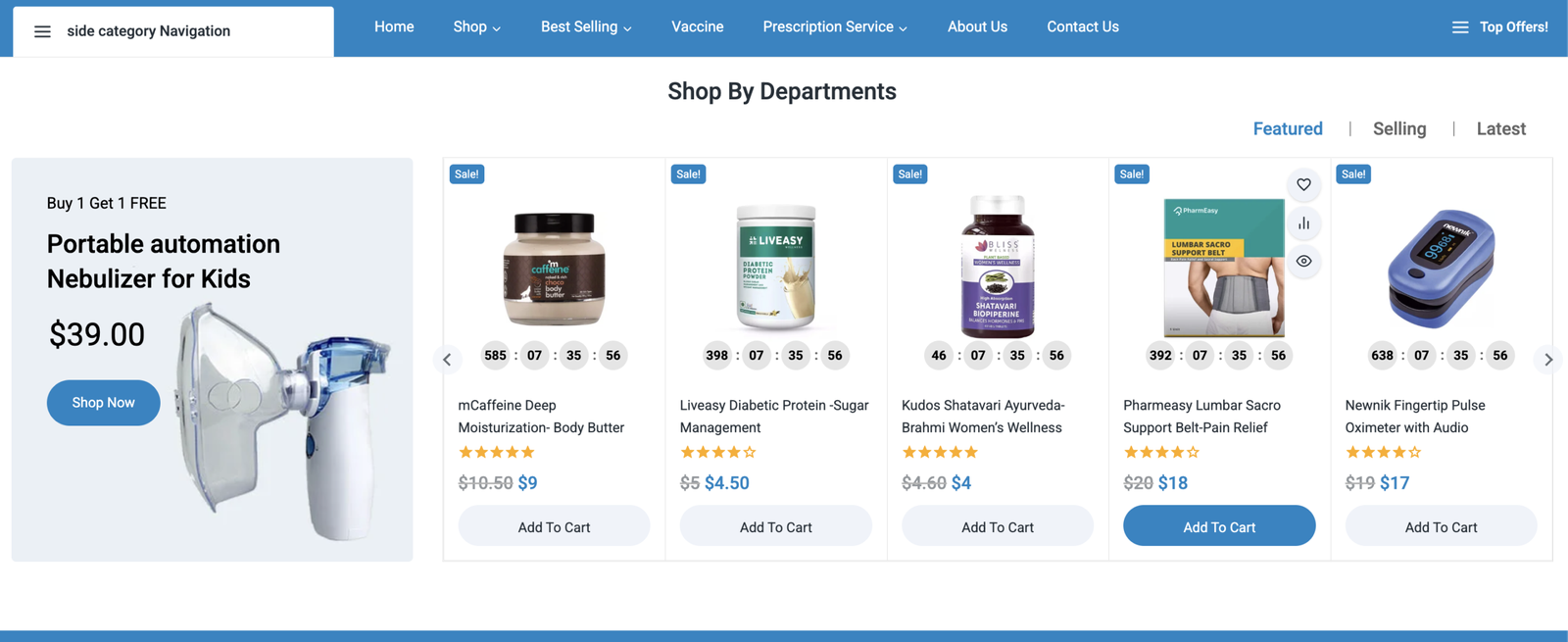The image size is (1568, 642).
Task: Expand the Shop dropdown menu
Action: 477,27
